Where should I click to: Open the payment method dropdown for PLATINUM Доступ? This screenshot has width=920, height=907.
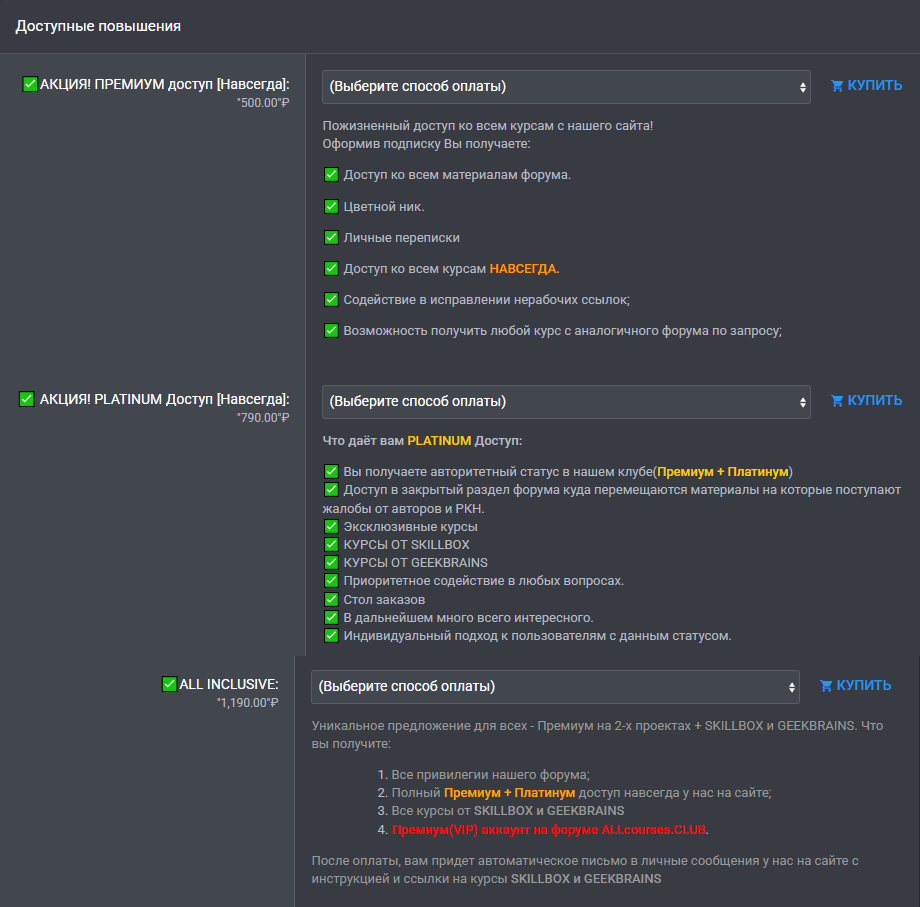point(566,402)
